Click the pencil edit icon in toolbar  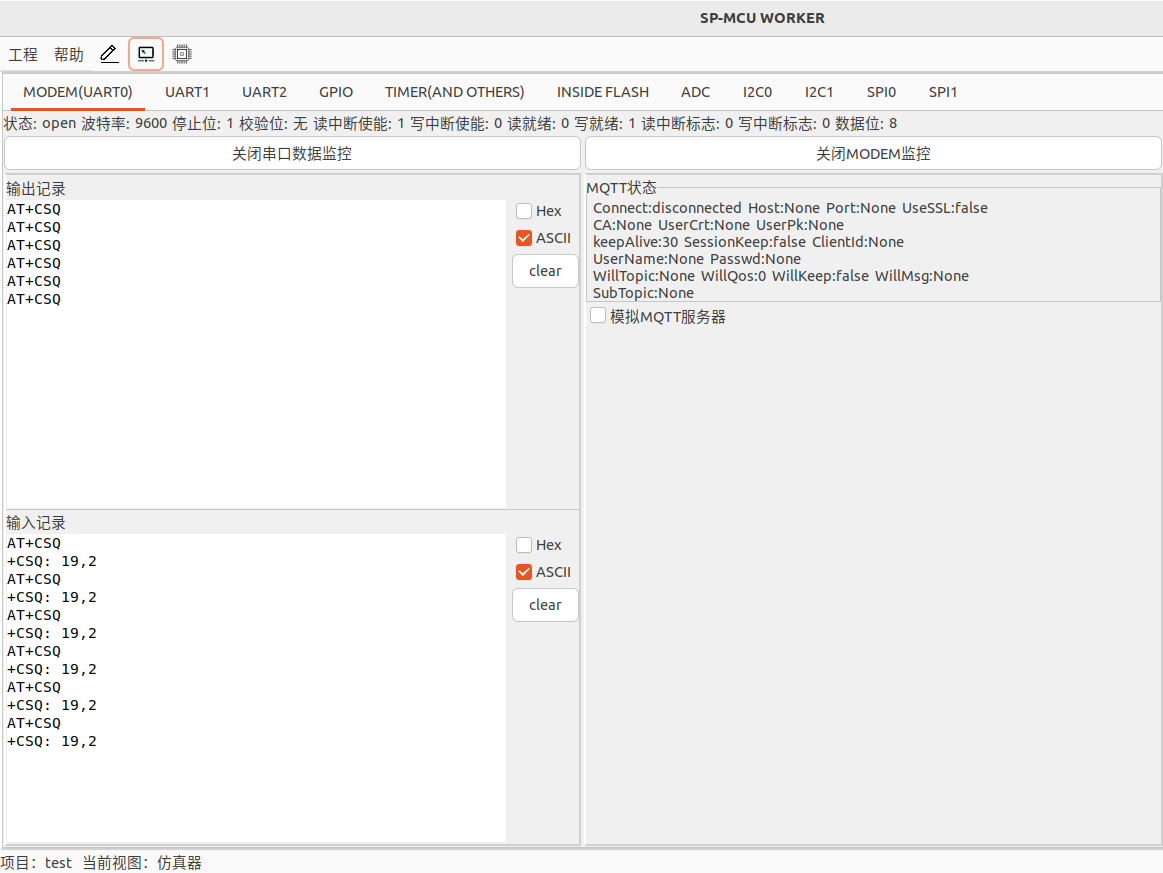tap(109, 54)
